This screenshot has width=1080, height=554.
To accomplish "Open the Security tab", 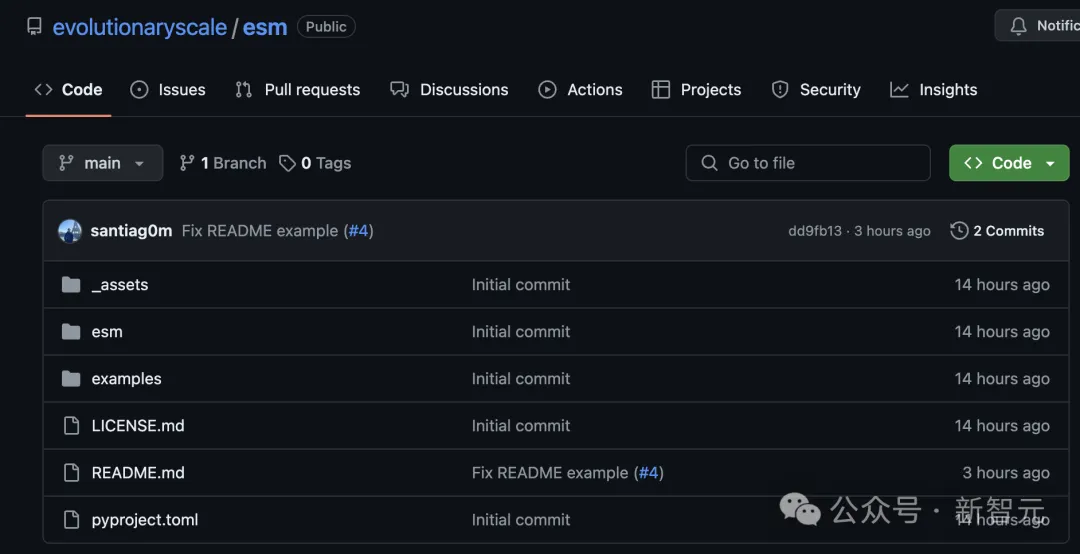I will coord(816,90).
